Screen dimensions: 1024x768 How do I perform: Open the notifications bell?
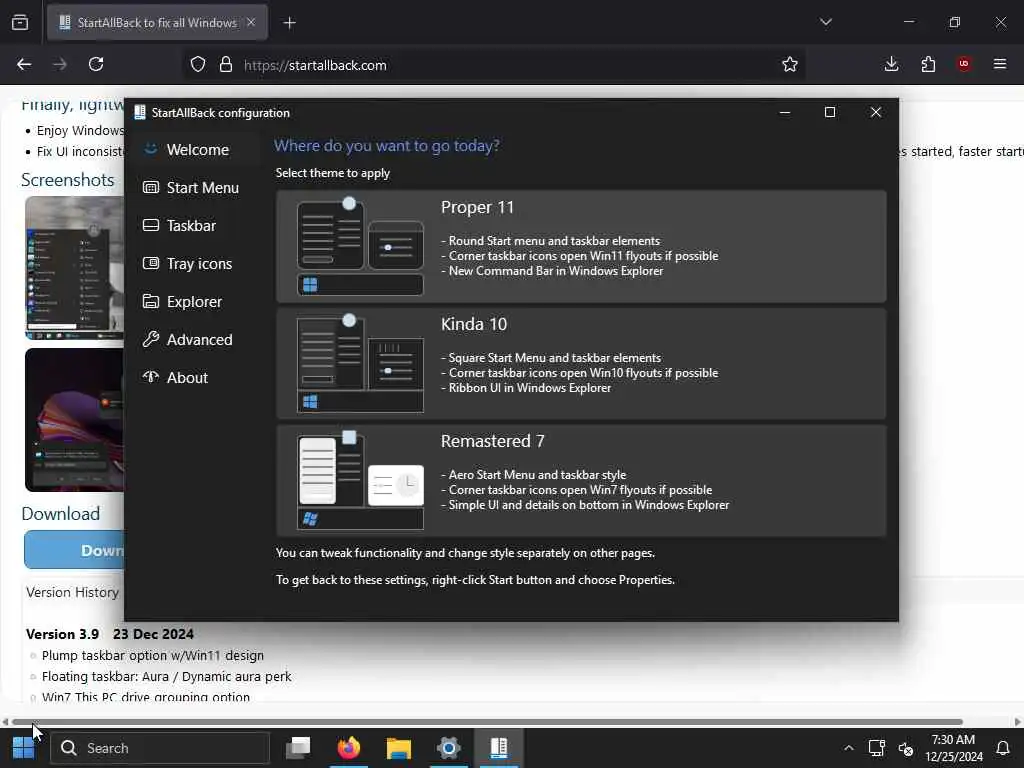pyautogui.click(x=1003, y=748)
